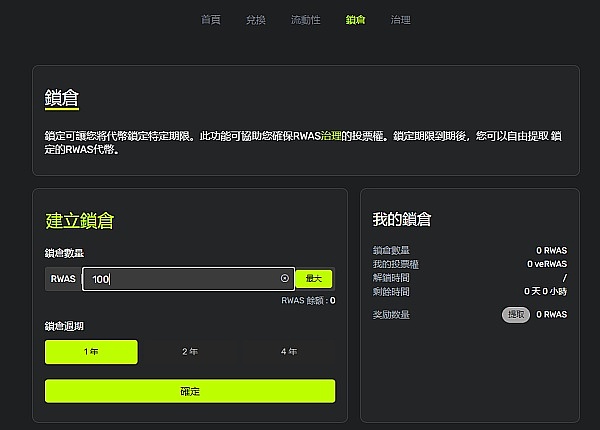Click the 剩餘時間 row value
This screenshot has height=430, width=600.
tap(545, 291)
